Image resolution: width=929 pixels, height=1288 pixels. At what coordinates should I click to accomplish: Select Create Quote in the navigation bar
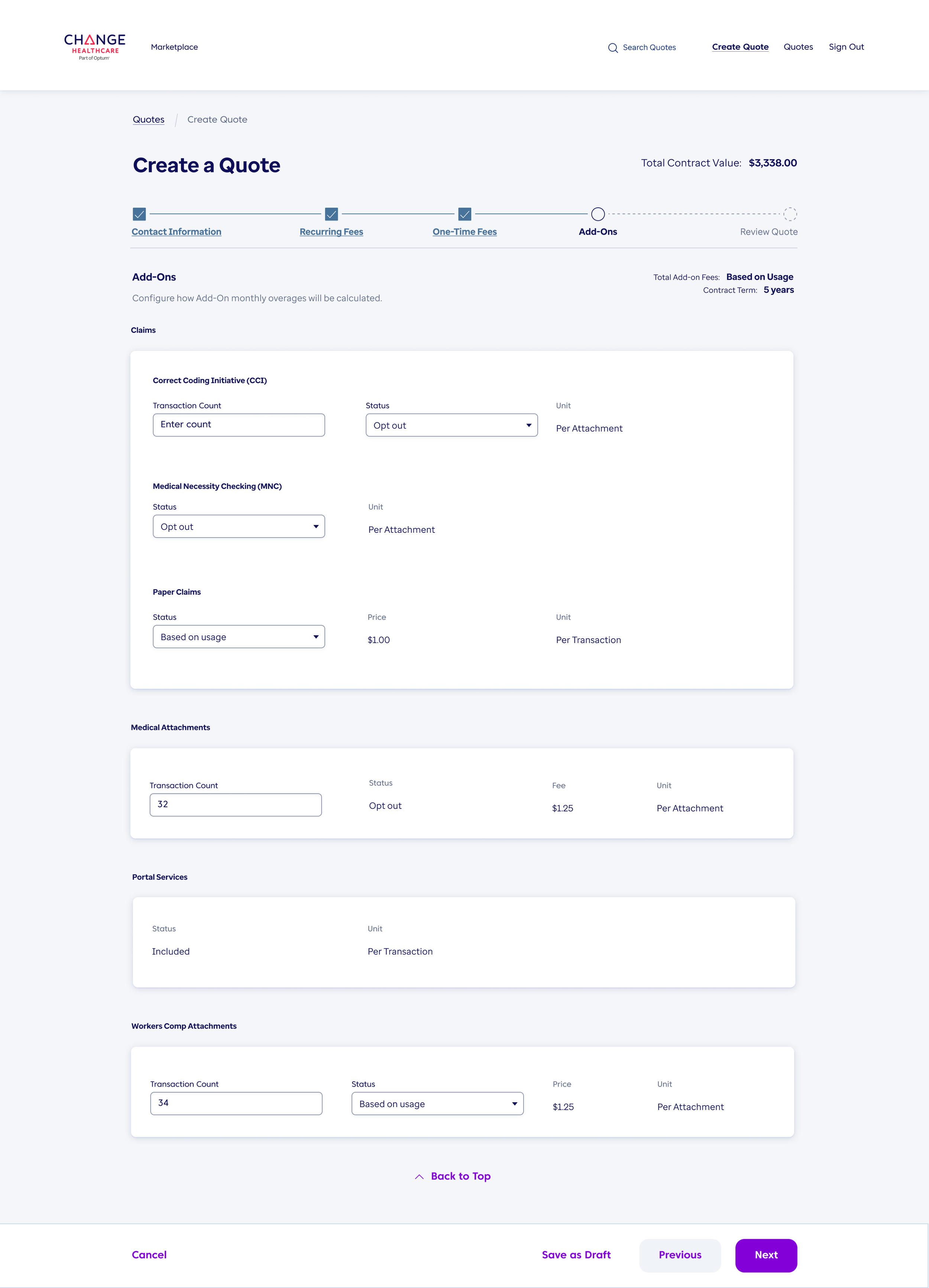click(x=740, y=46)
